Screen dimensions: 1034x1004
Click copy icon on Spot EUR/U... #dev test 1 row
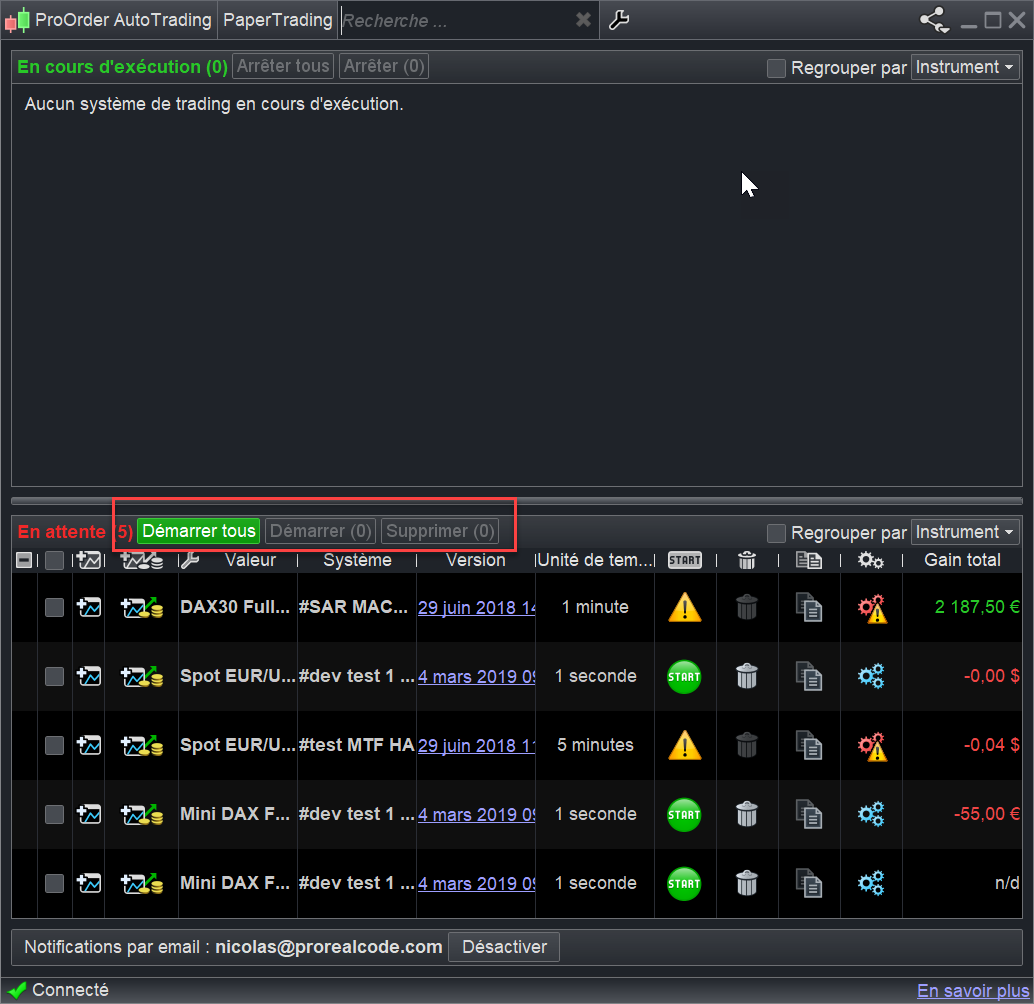(808, 676)
